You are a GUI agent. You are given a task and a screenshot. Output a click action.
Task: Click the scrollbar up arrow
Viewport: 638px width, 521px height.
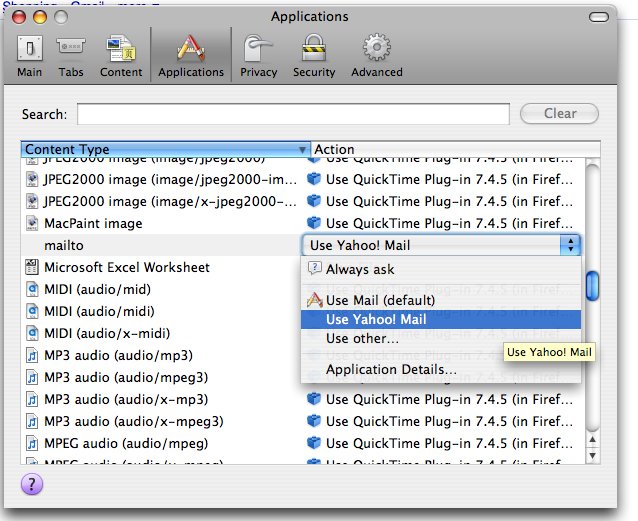point(592,440)
